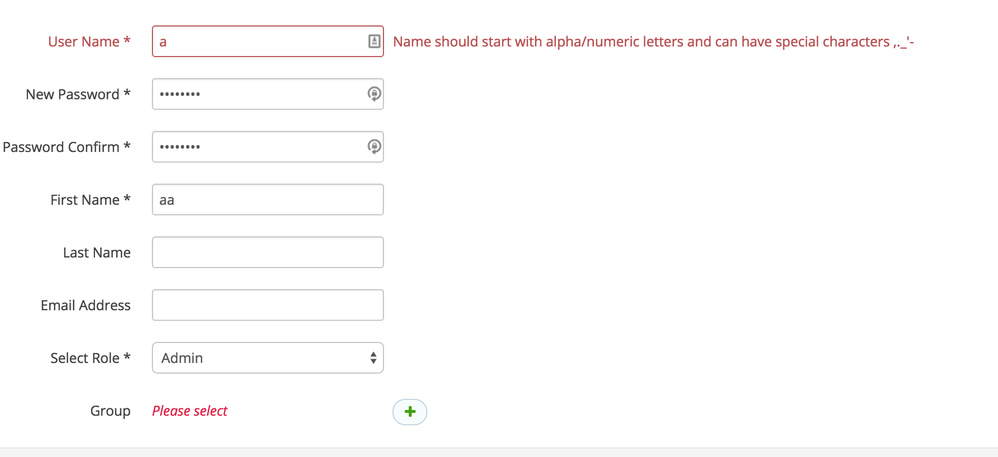
Task: Click the empty Email Address field
Action: [x=267, y=305]
